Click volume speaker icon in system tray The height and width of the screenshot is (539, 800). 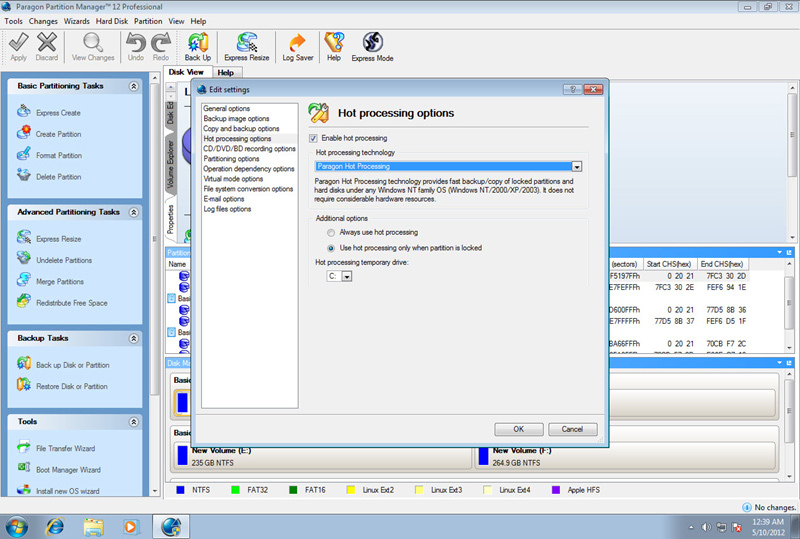click(706, 527)
